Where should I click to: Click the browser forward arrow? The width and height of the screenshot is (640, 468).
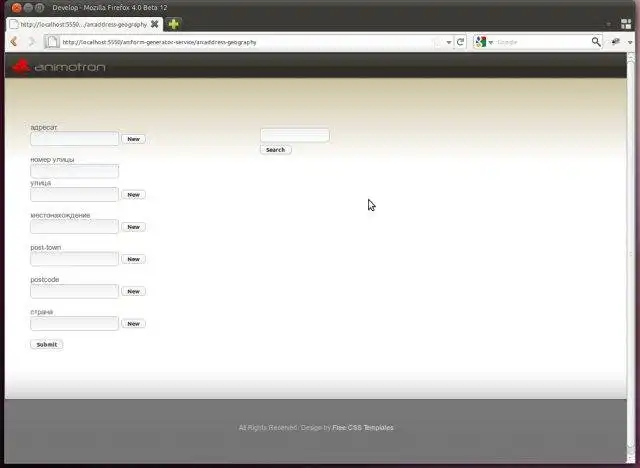click(31, 42)
